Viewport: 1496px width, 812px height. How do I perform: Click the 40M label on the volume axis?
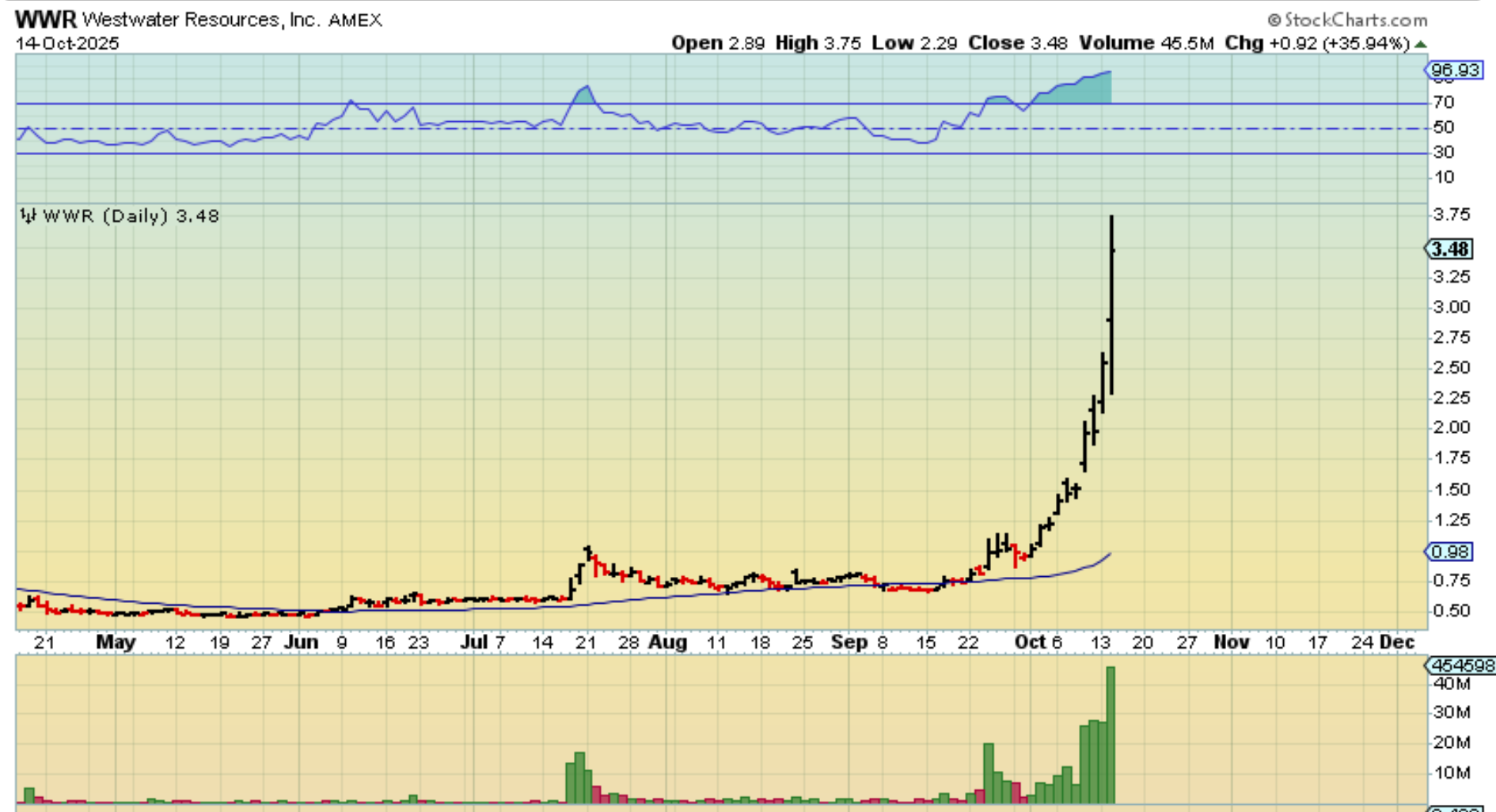[1452, 683]
